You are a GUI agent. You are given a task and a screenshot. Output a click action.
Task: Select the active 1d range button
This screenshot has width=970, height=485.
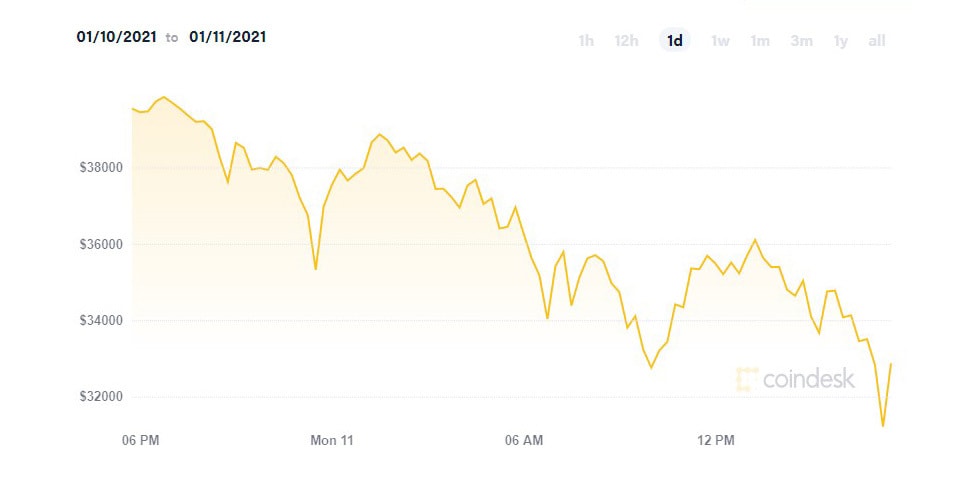click(675, 41)
